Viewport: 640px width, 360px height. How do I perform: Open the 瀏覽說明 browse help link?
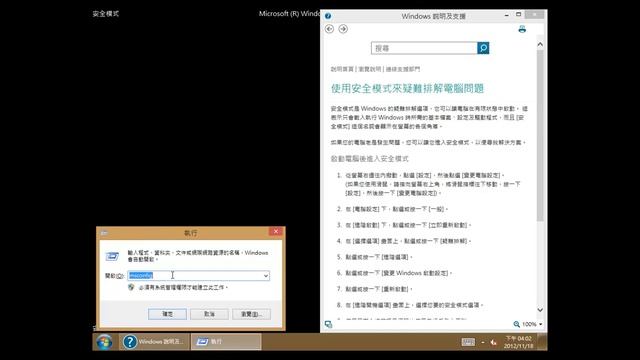point(369,69)
